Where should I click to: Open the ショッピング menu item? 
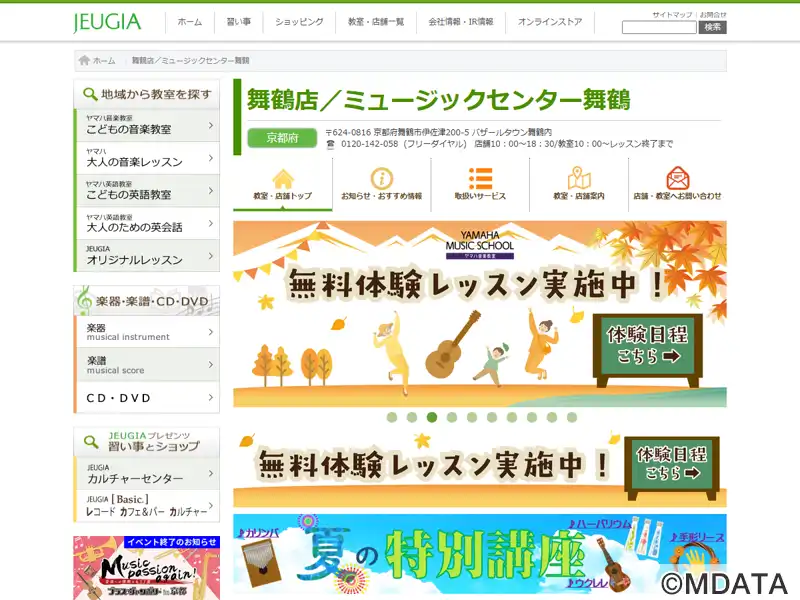click(299, 22)
